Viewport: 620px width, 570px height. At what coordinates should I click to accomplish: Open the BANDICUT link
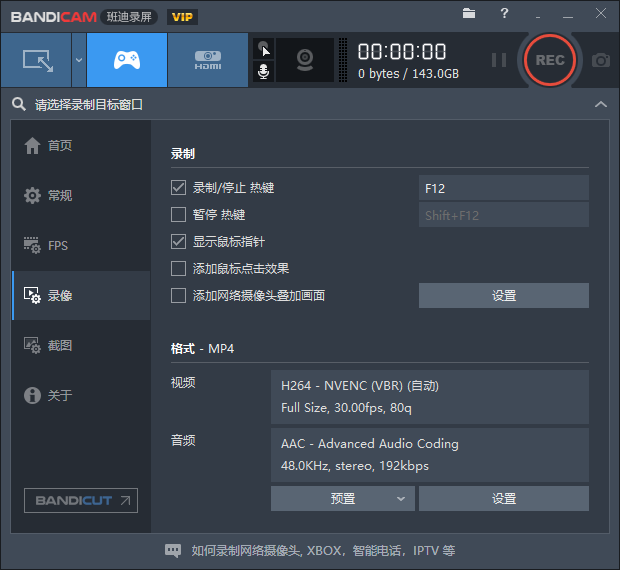81,500
